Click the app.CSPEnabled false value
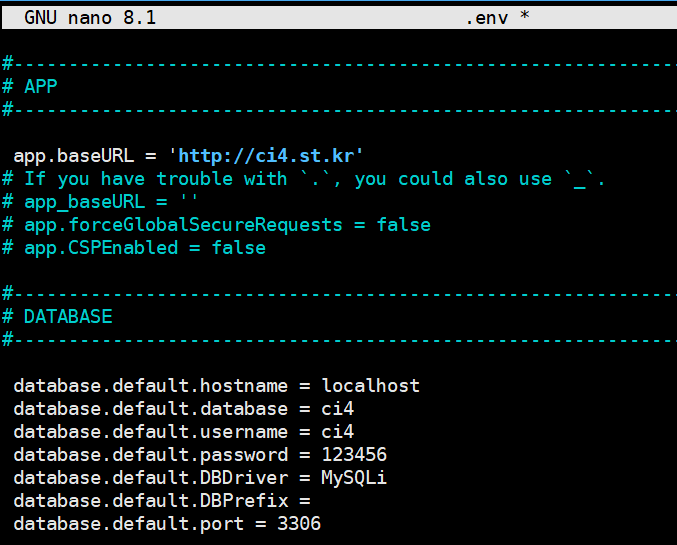 point(239,248)
